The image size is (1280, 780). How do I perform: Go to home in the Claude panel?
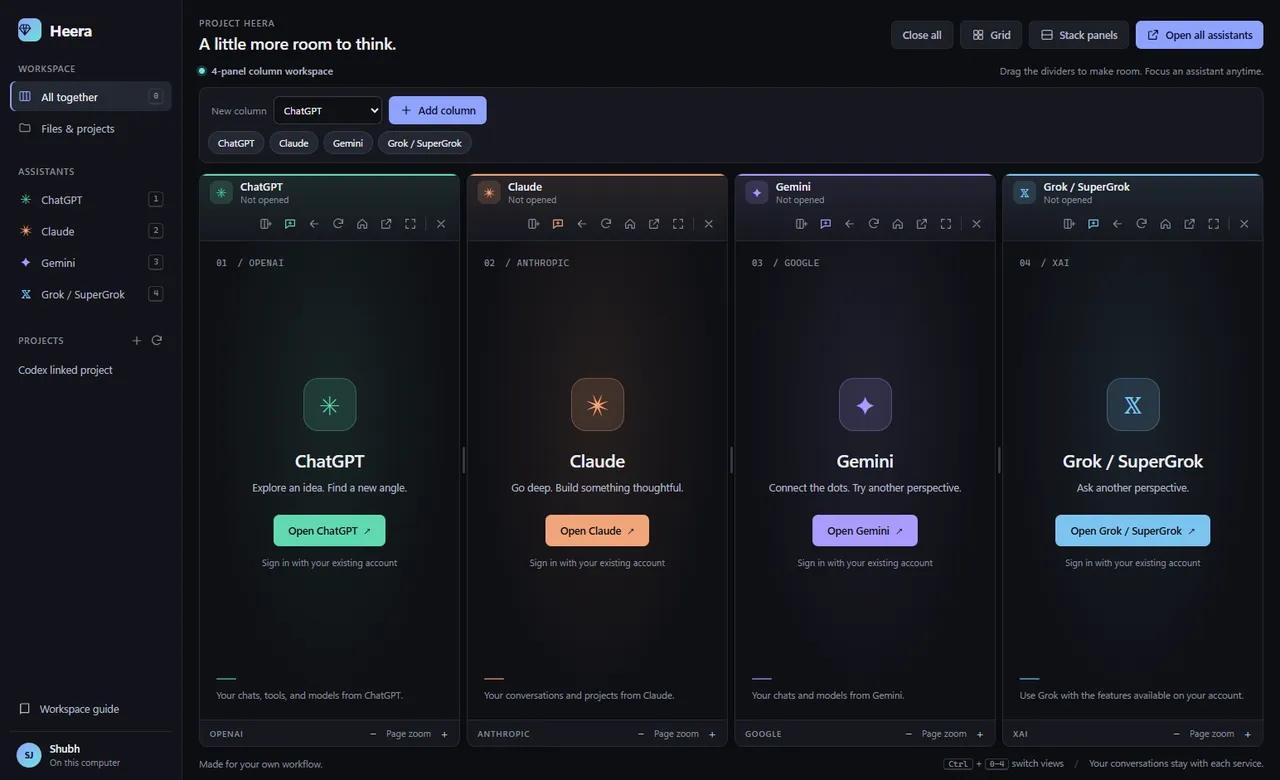pyautogui.click(x=630, y=224)
